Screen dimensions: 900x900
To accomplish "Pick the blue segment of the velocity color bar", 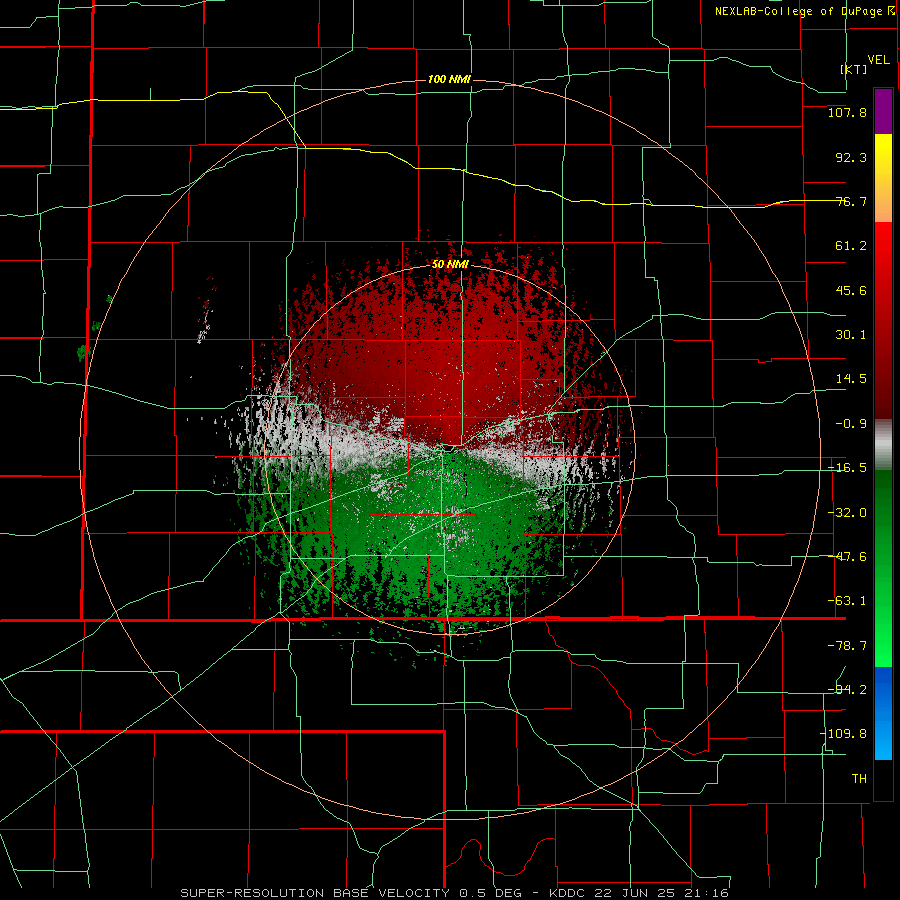I will (883, 713).
